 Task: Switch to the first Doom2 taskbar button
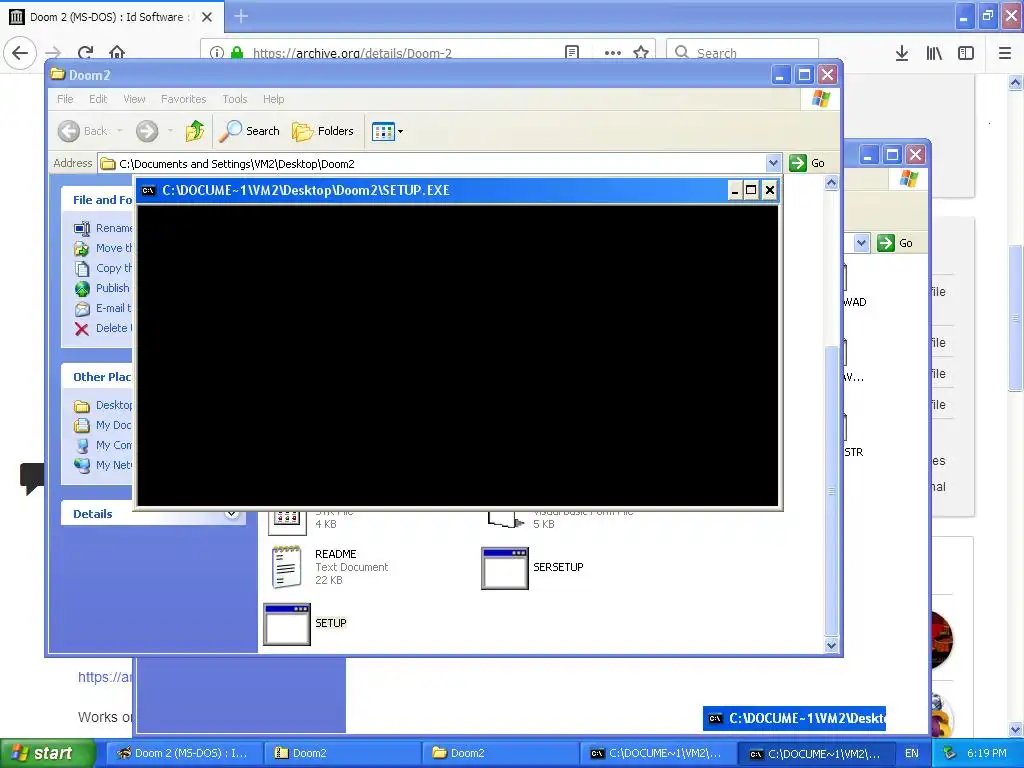click(x=342, y=753)
